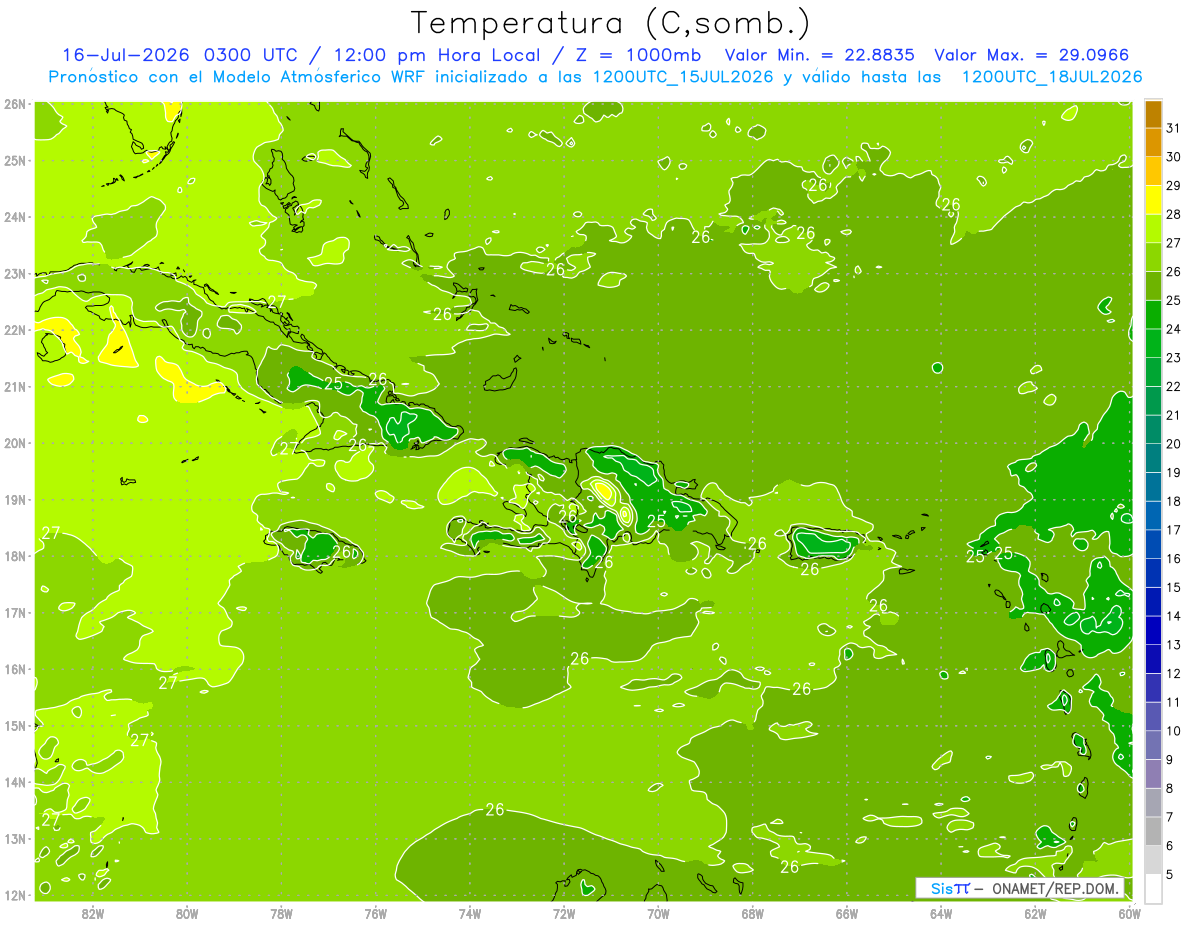This screenshot has height=927, width=1200.
Task: Click the 60W longitude axis label
Action: pyautogui.click(x=1129, y=913)
